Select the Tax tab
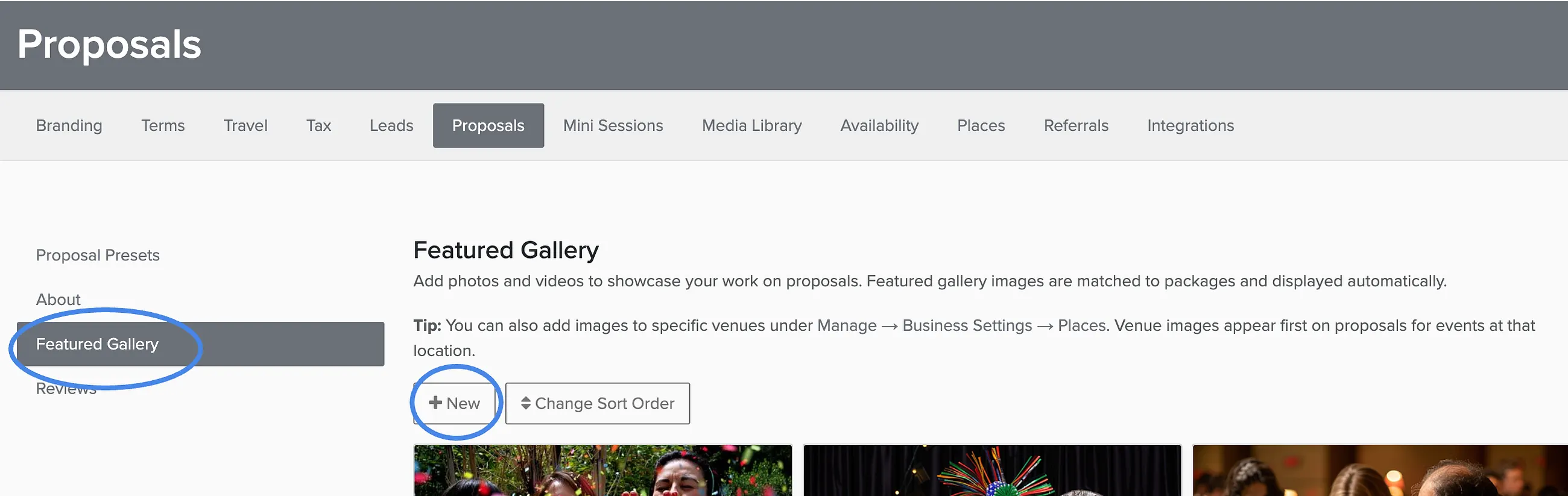 pyautogui.click(x=318, y=125)
